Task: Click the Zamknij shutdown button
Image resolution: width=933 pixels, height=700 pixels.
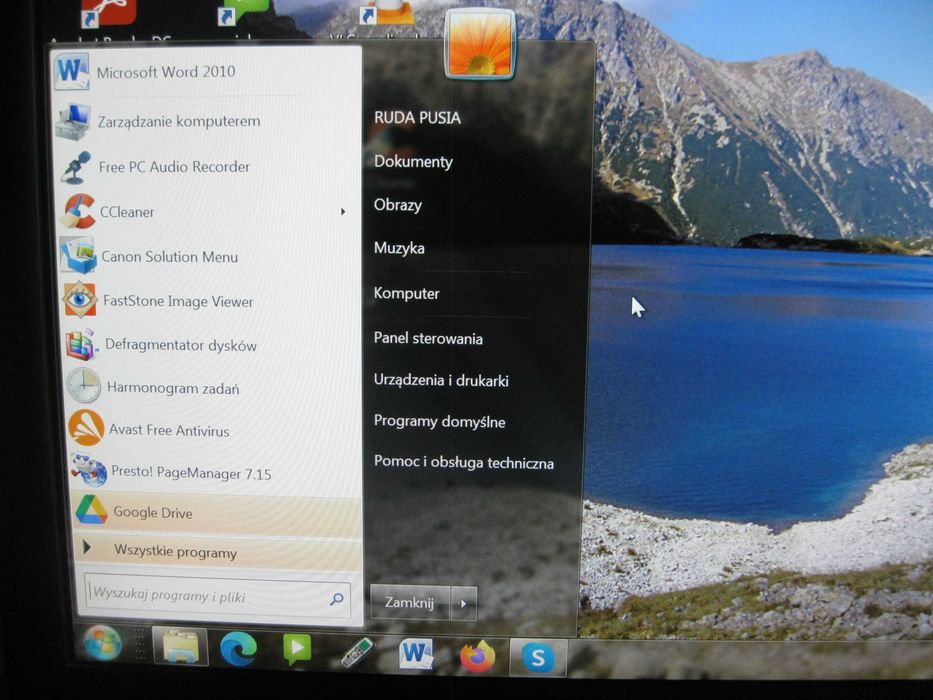Action: (x=410, y=602)
